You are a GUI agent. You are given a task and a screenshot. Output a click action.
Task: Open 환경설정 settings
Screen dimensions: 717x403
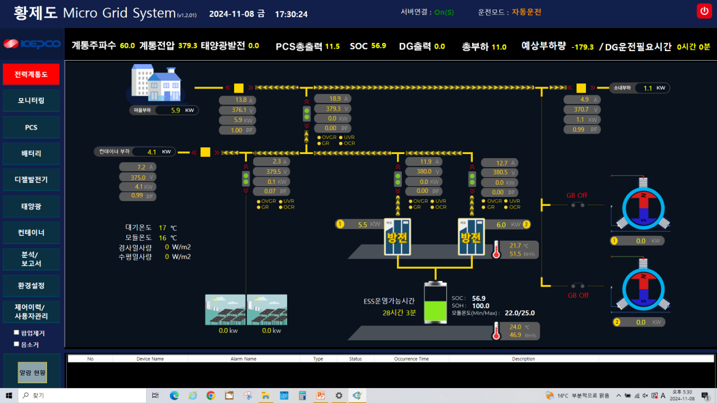[x=31, y=286]
